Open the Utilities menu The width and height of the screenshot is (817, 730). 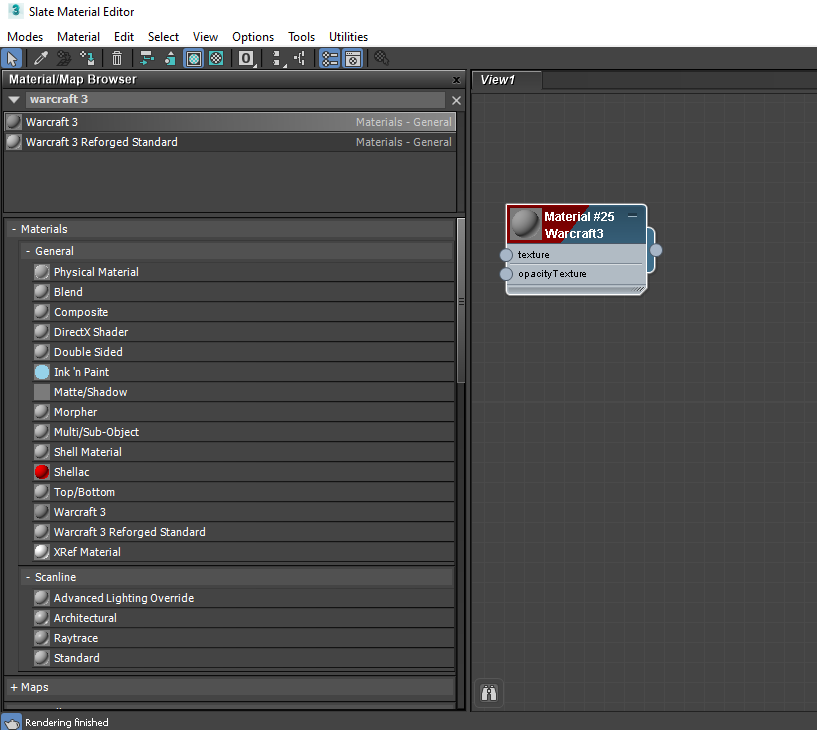[348, 37]
